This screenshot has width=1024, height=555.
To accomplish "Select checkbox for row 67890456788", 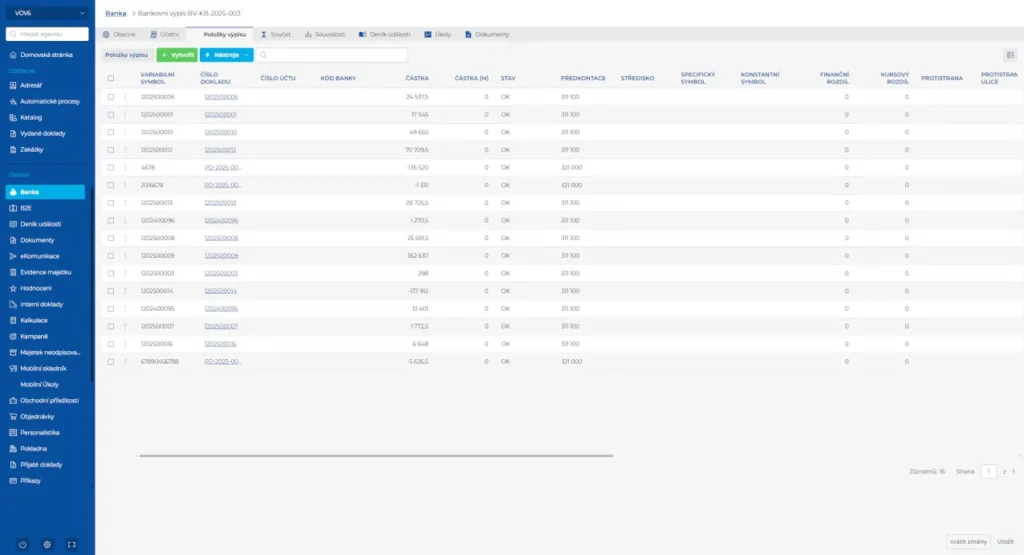I will tap(111, 361).
